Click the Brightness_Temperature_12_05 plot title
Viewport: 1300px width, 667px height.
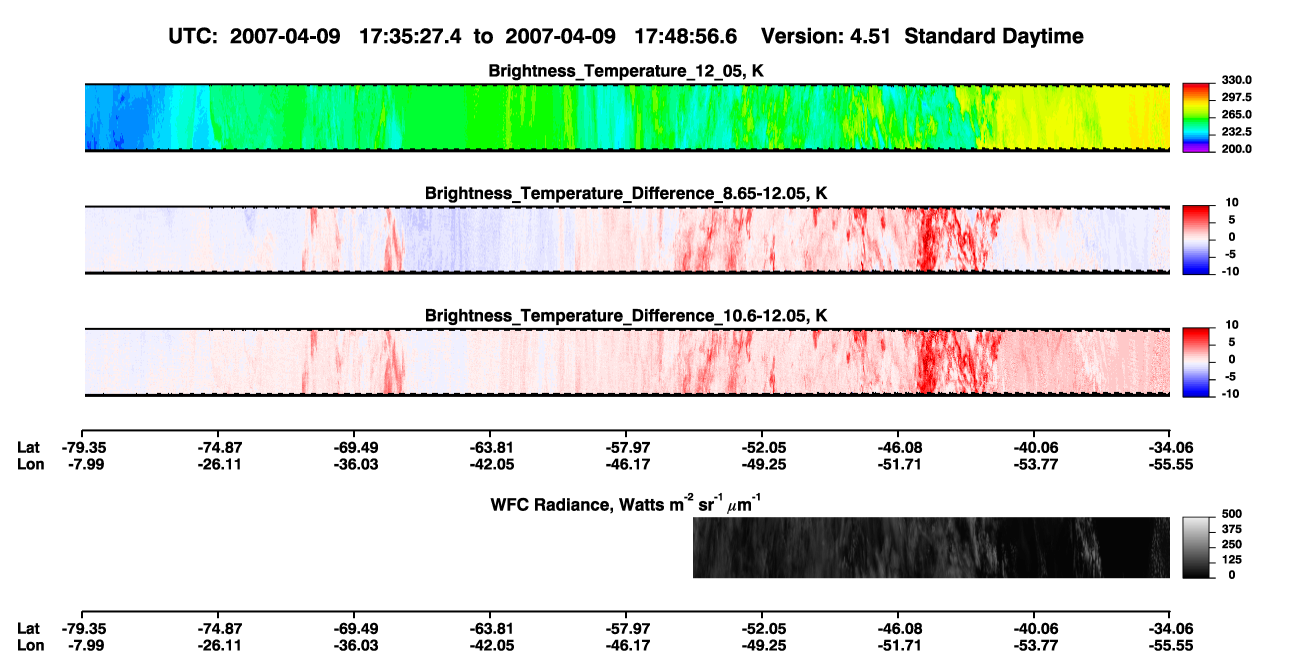[x=626, y=71]
